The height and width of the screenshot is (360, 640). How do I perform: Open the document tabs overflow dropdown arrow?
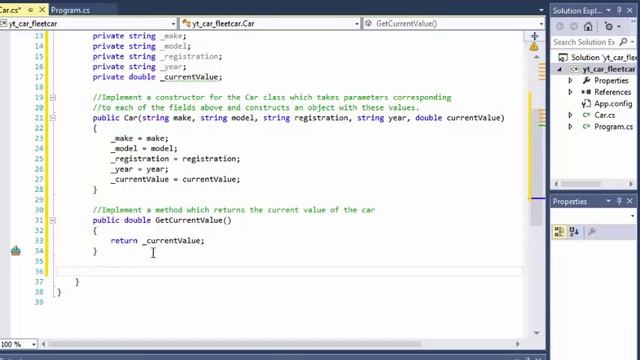click(x=541, y=10)
